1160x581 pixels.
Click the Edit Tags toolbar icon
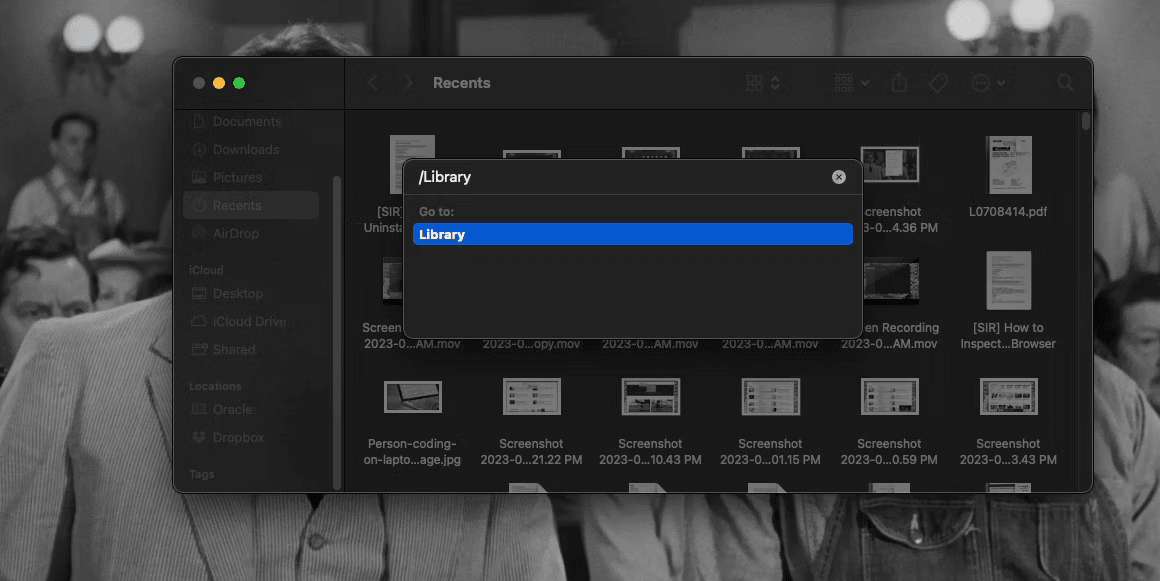[x=938, y=83]
